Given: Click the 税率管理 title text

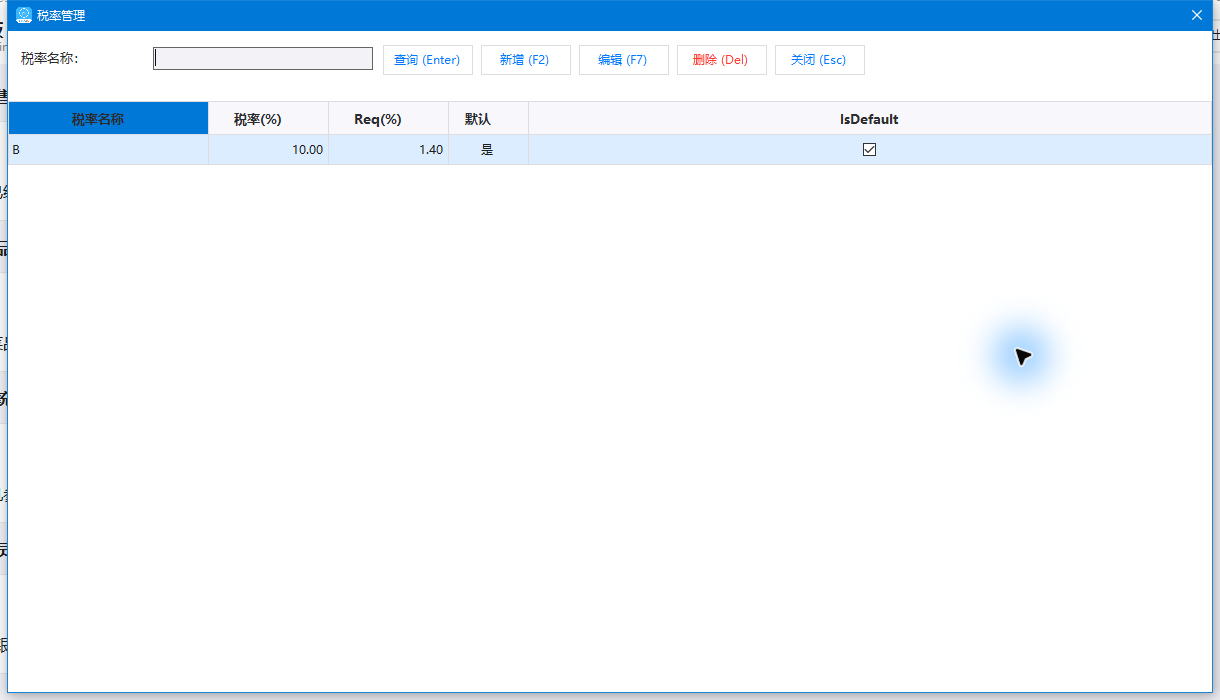Looking at the screenshot, I should tap(61, 16).
